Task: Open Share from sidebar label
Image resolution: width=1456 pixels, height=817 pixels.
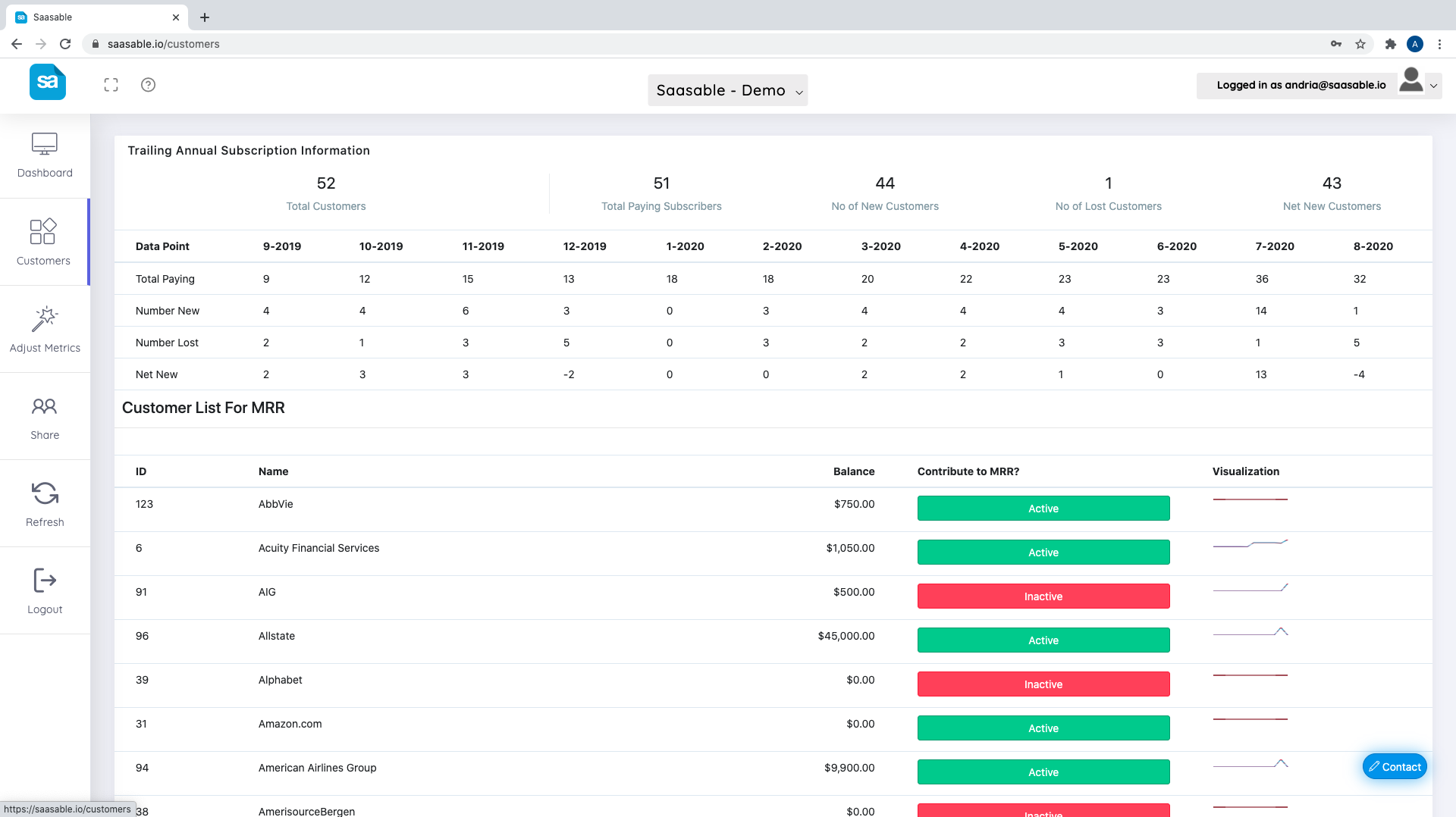Action: point(45,435)
